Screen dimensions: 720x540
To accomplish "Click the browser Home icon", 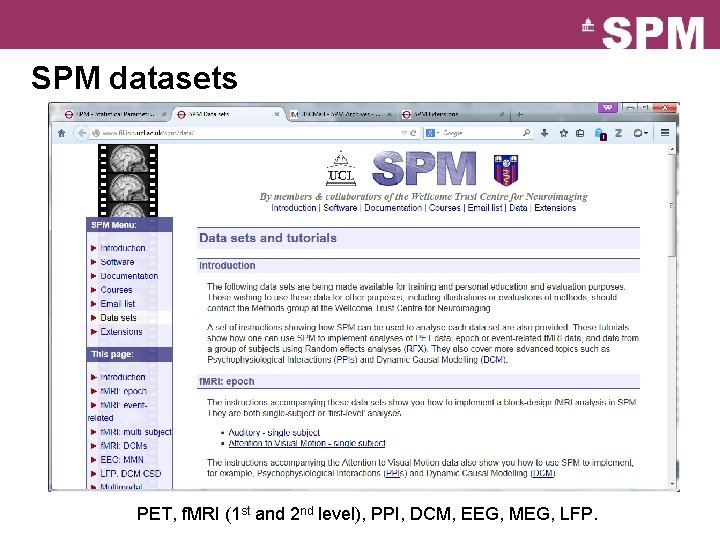I will point(62,133).
